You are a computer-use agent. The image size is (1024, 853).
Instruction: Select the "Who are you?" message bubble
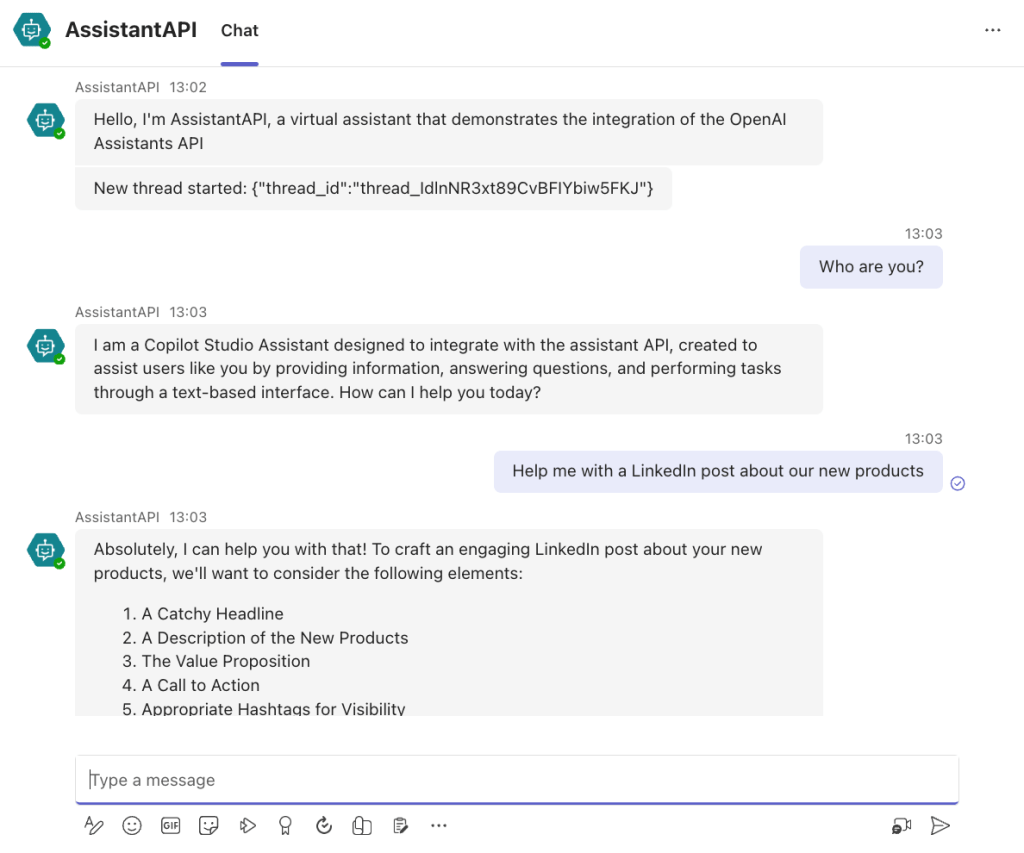pos(871,267)
